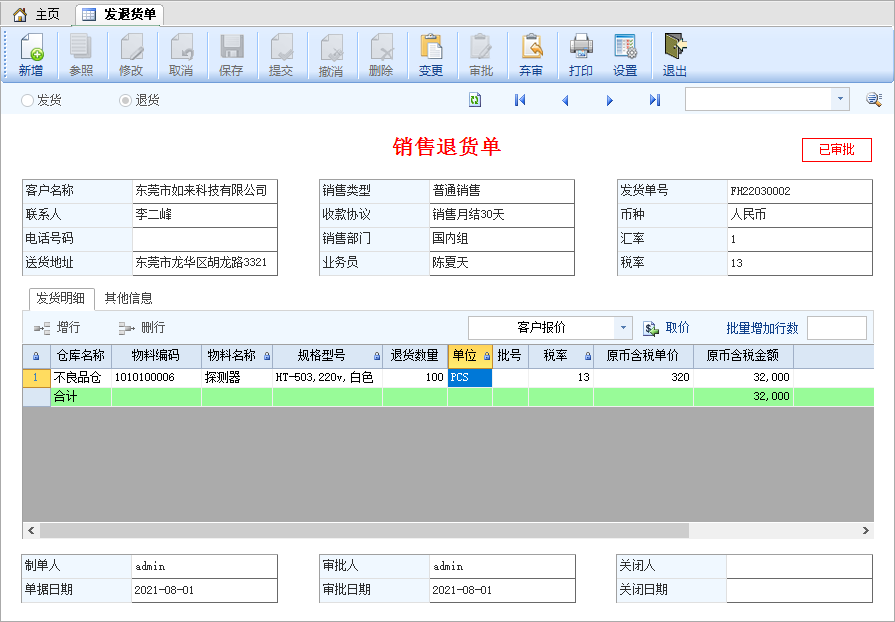Click the green refresh document icon
The image size is (895, 622).
[475, 100]
